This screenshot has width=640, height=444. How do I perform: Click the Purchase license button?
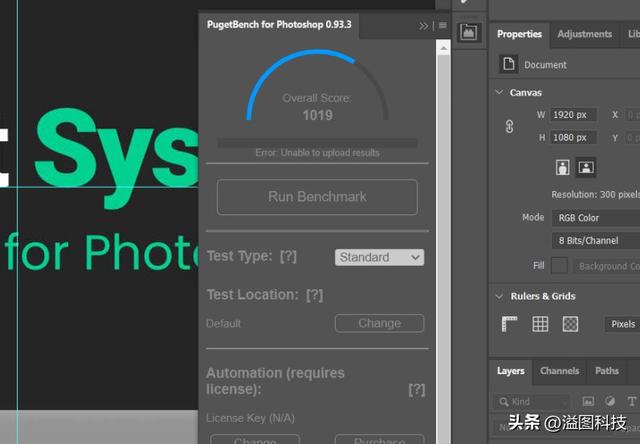click(x=380, y=440)
